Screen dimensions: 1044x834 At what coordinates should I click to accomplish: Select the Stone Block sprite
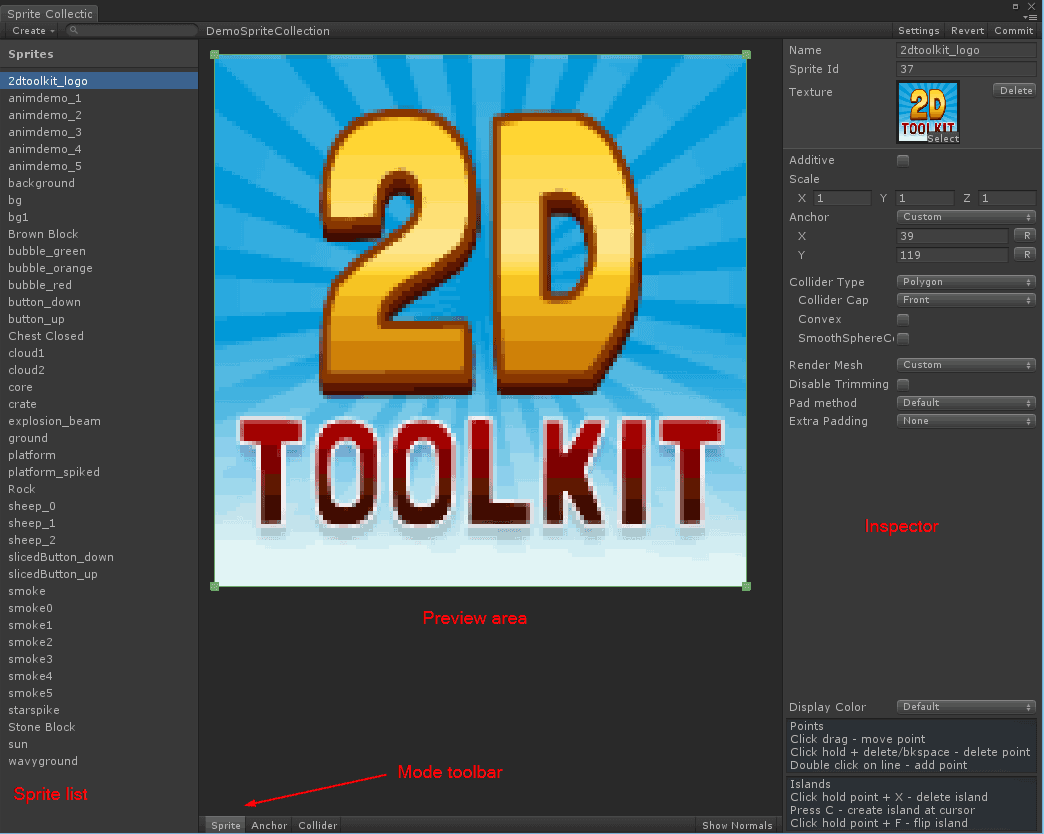pos(99,727)
